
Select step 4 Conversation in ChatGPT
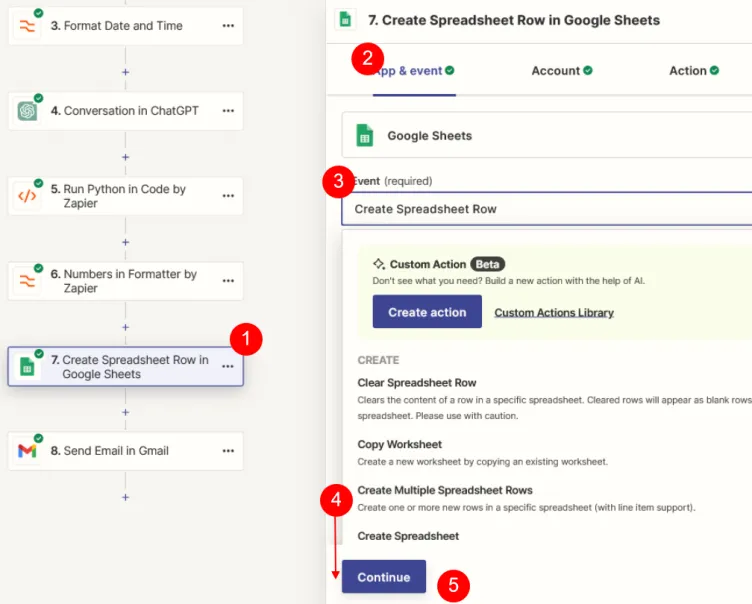126,111
